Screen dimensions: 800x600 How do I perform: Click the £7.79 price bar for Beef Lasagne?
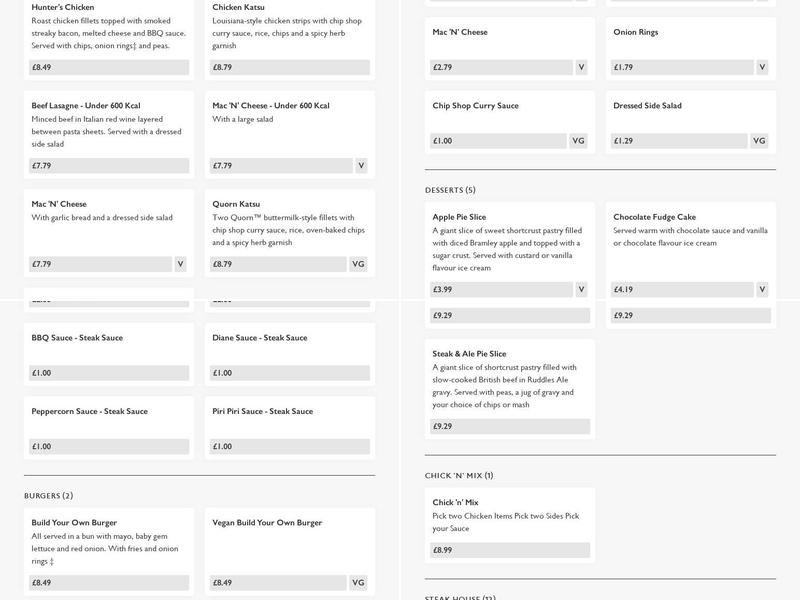point(109,165)
